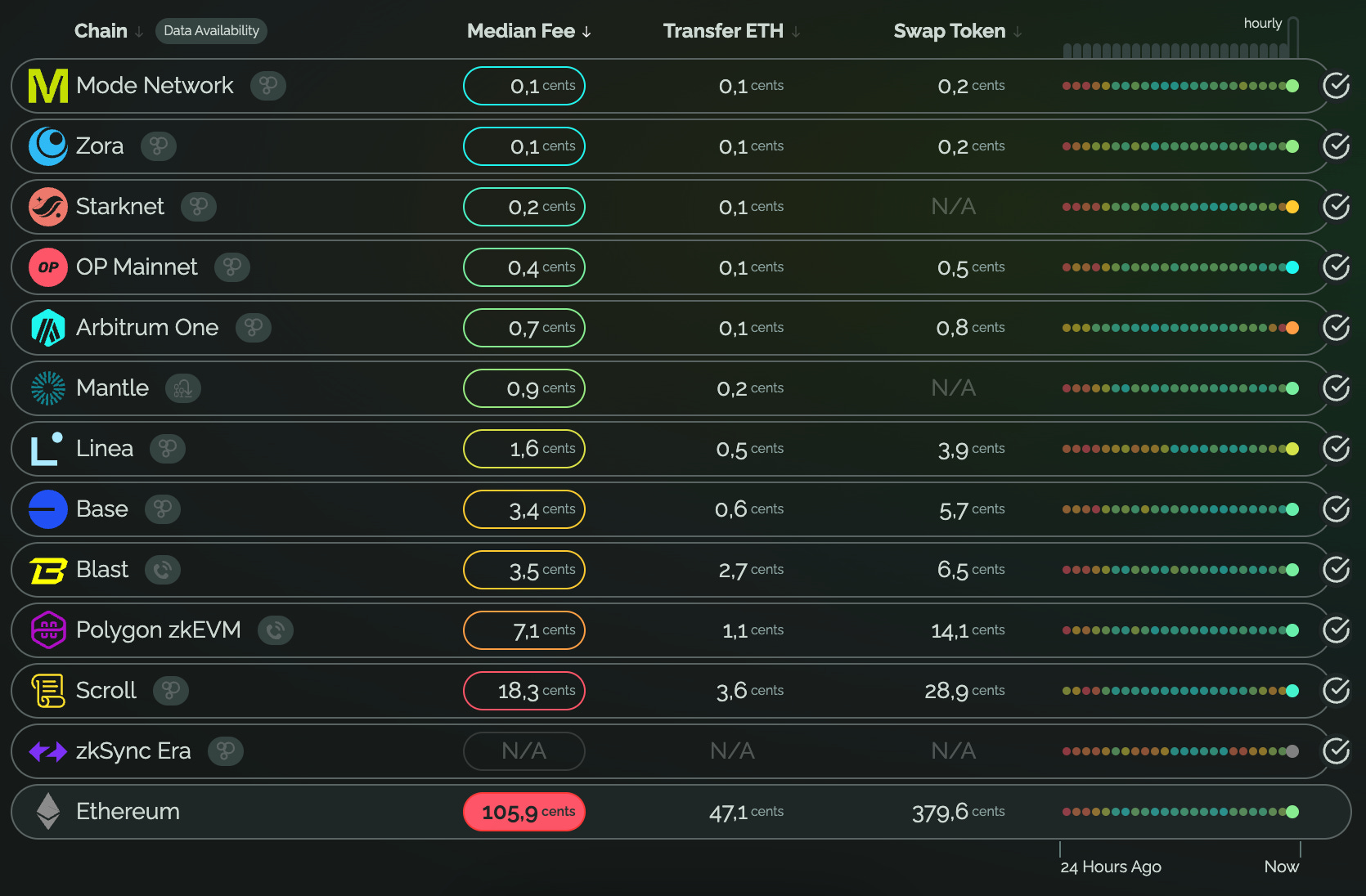Toggle the checkmark for zkSync Era row
Viewport: 1366px width, 896px height.
coord(1337,750)
